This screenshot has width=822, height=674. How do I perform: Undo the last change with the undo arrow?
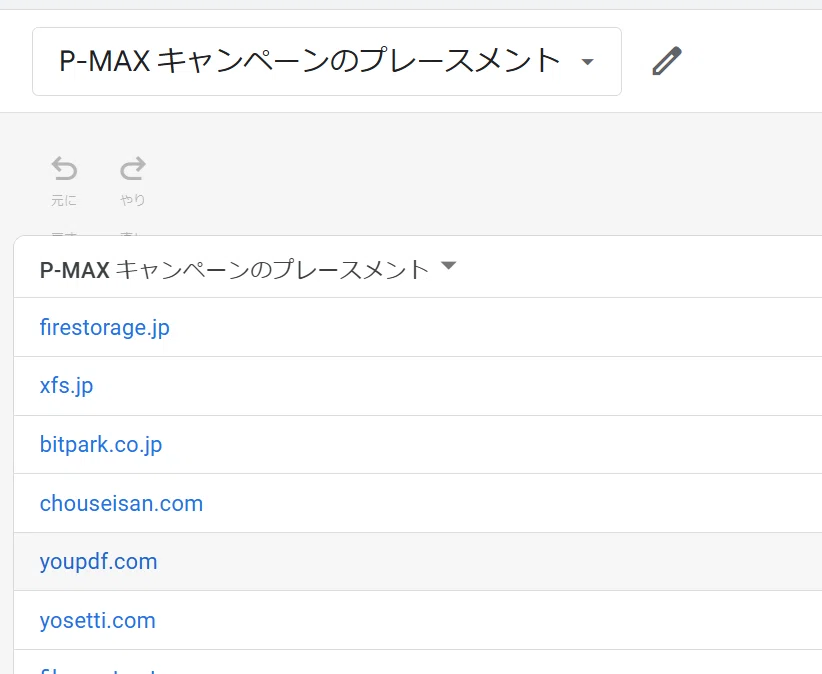point(64,168)
